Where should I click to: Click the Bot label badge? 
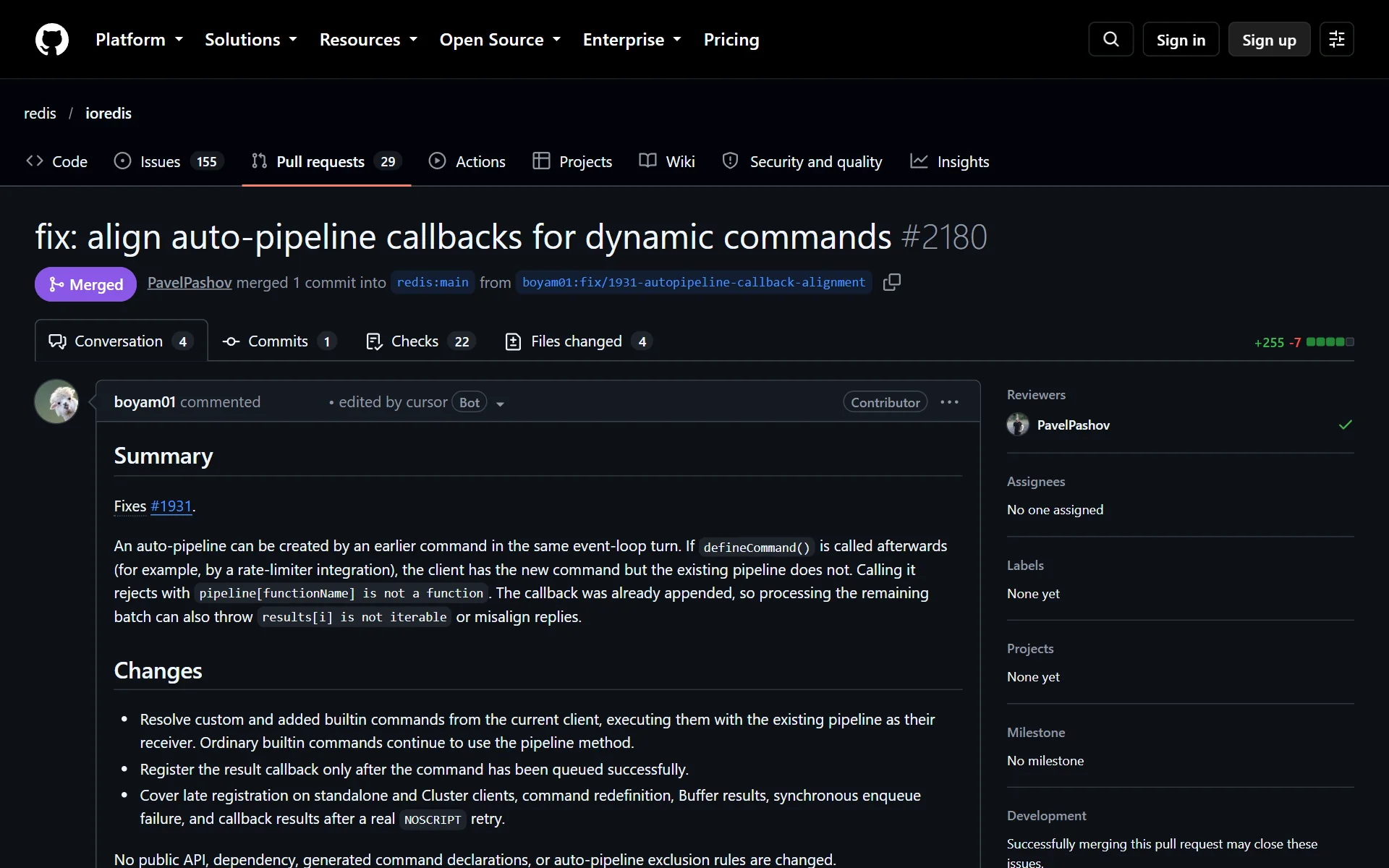point(470,402)
